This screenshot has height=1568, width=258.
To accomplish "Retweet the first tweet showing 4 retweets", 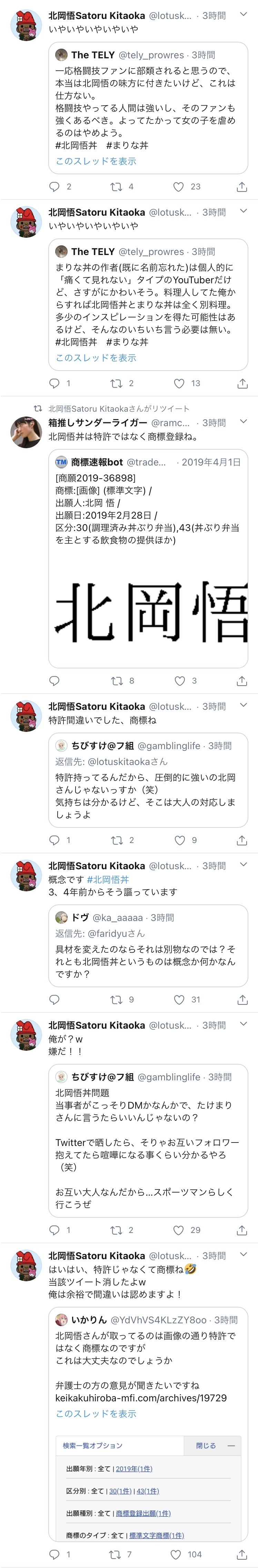I will click(116, 187).
